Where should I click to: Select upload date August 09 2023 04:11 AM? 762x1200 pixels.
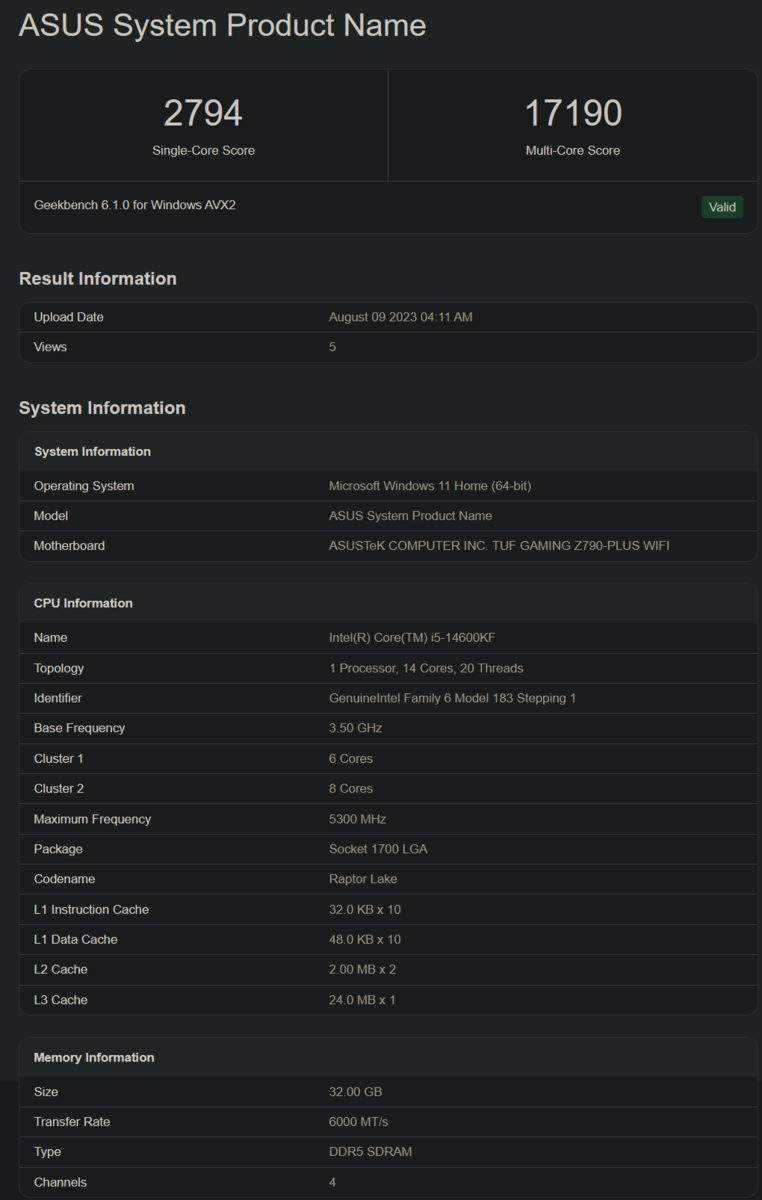401,317
